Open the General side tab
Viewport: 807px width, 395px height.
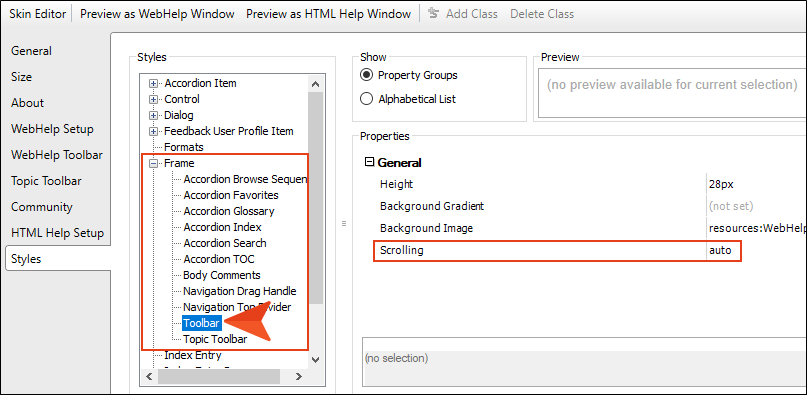pyautogui.click(x=31, y=51)
